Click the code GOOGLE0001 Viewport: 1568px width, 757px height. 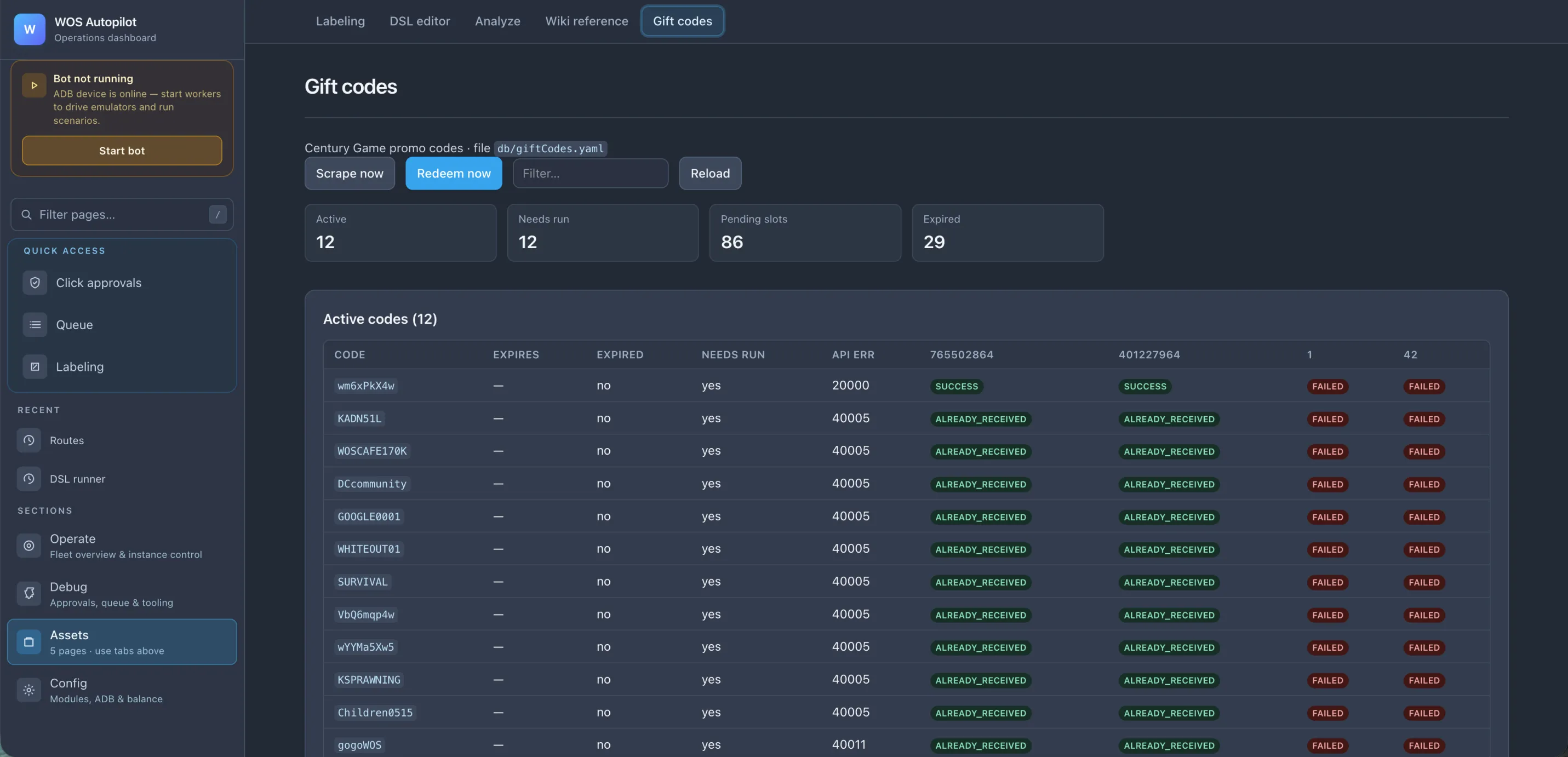(369, 516)
